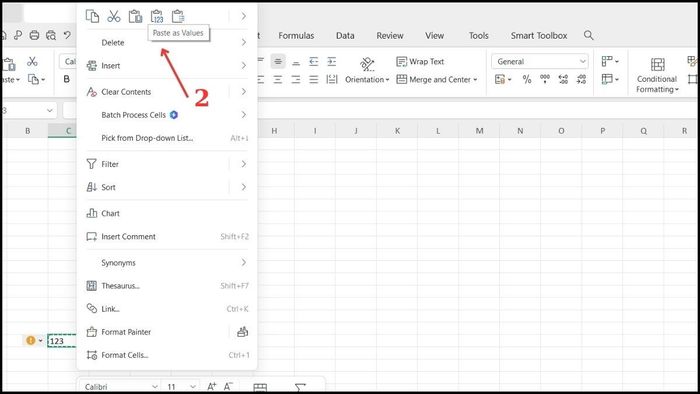Select Pick from Drop-down List
Image resolution: width=700 pixels, height=394 pixels.
167,138
